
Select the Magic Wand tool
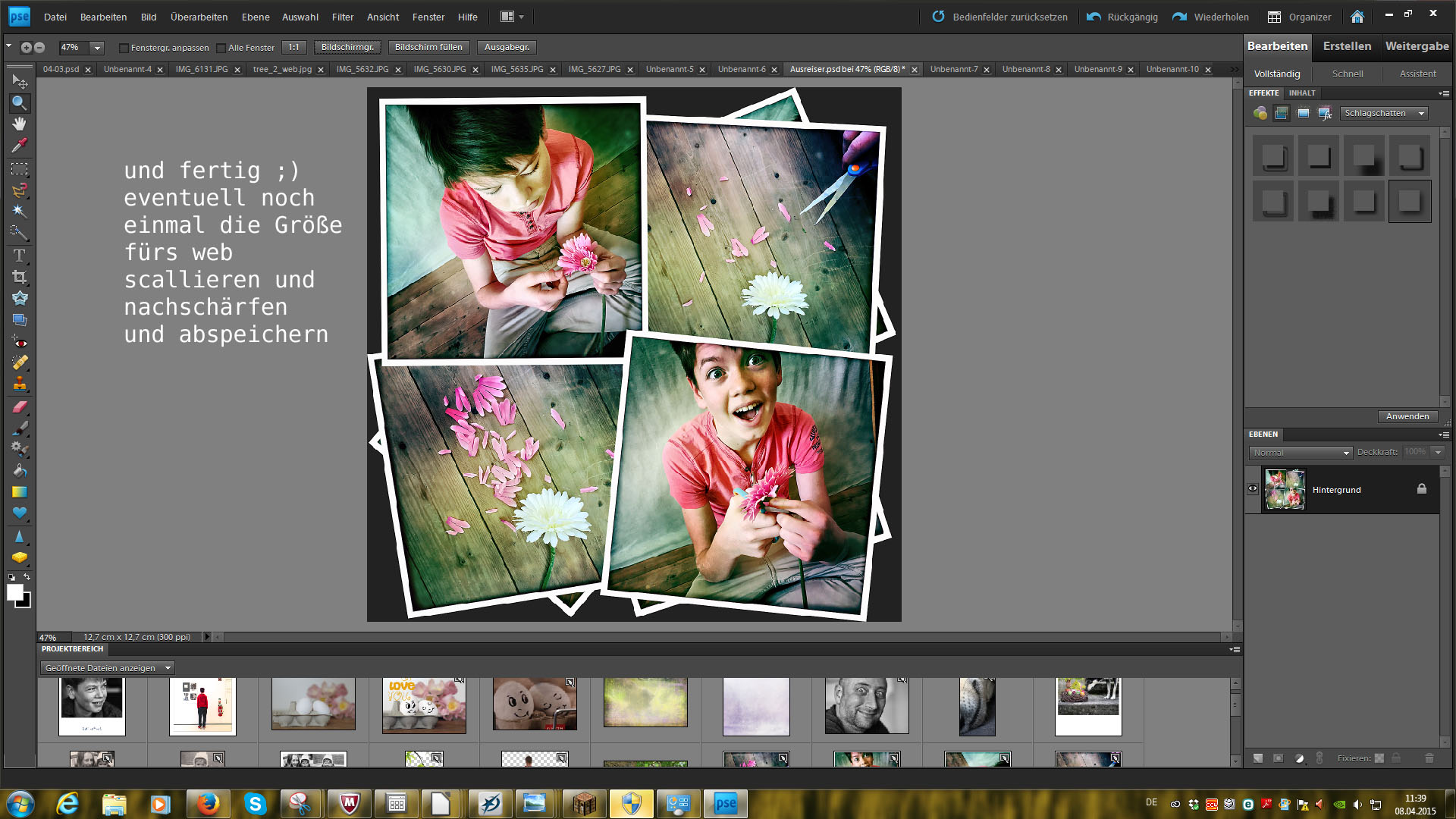[20, 211]
